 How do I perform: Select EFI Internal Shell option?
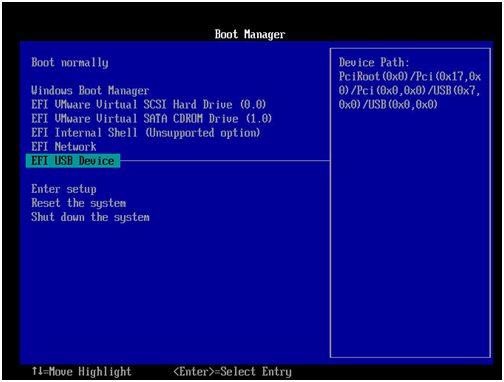pyautogui.click(x=145, y=133)
